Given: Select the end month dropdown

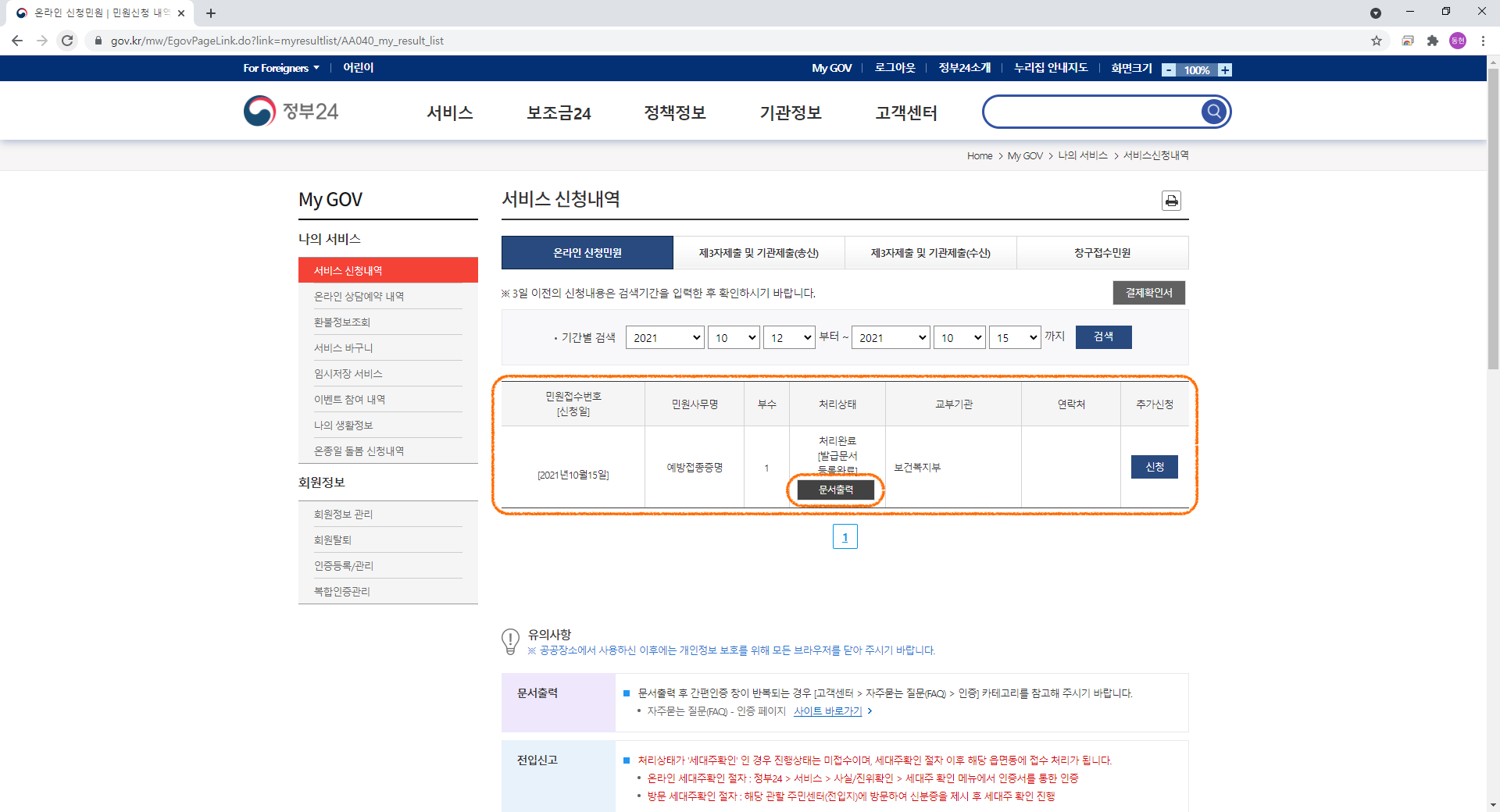Looking at the screenshot, I should tap(959, 337).
